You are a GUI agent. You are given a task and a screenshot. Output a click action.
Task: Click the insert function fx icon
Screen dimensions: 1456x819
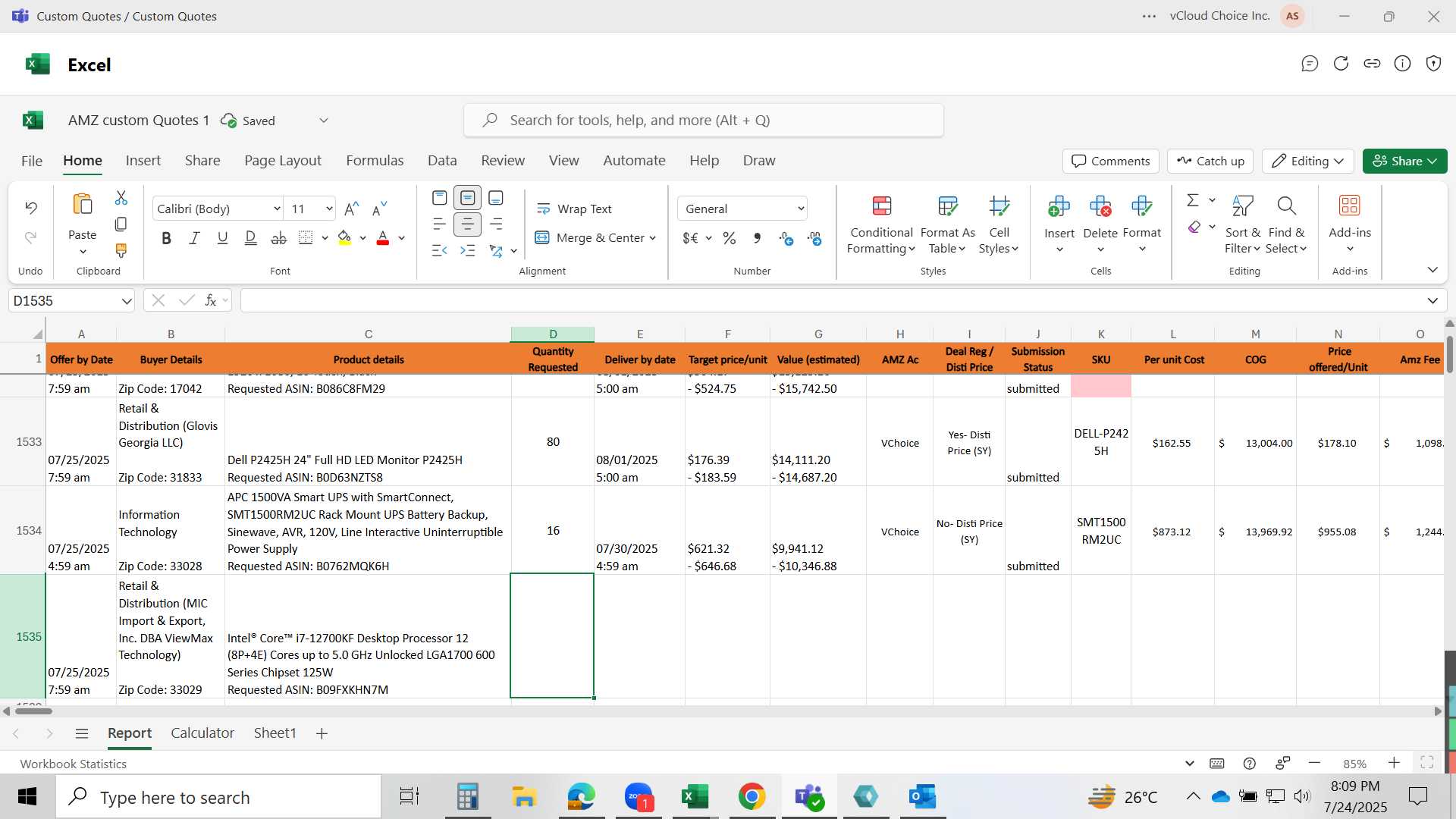click(x=211, y=300)
